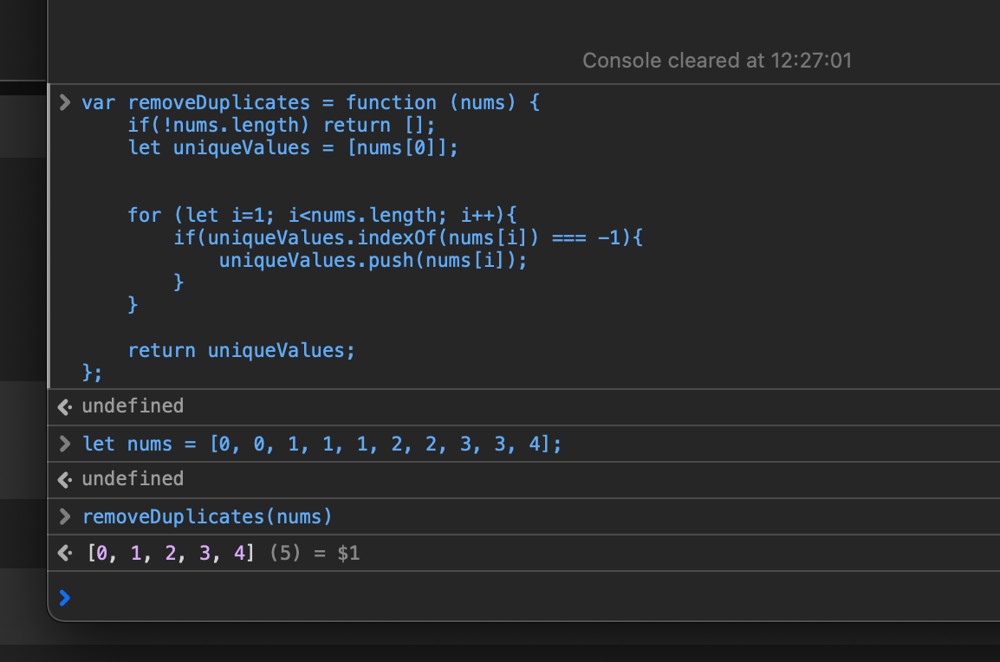Click the 'for (let i=1; i<nums.length; i++){' line
Screen dimensions: 1000x662
(322, 216)
